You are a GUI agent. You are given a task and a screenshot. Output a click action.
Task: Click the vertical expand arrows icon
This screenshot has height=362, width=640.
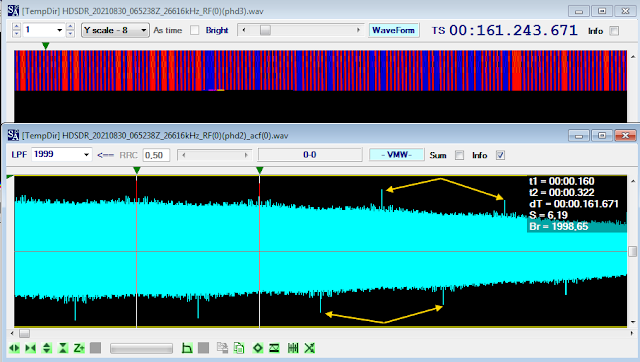click(x=47, y=348)
